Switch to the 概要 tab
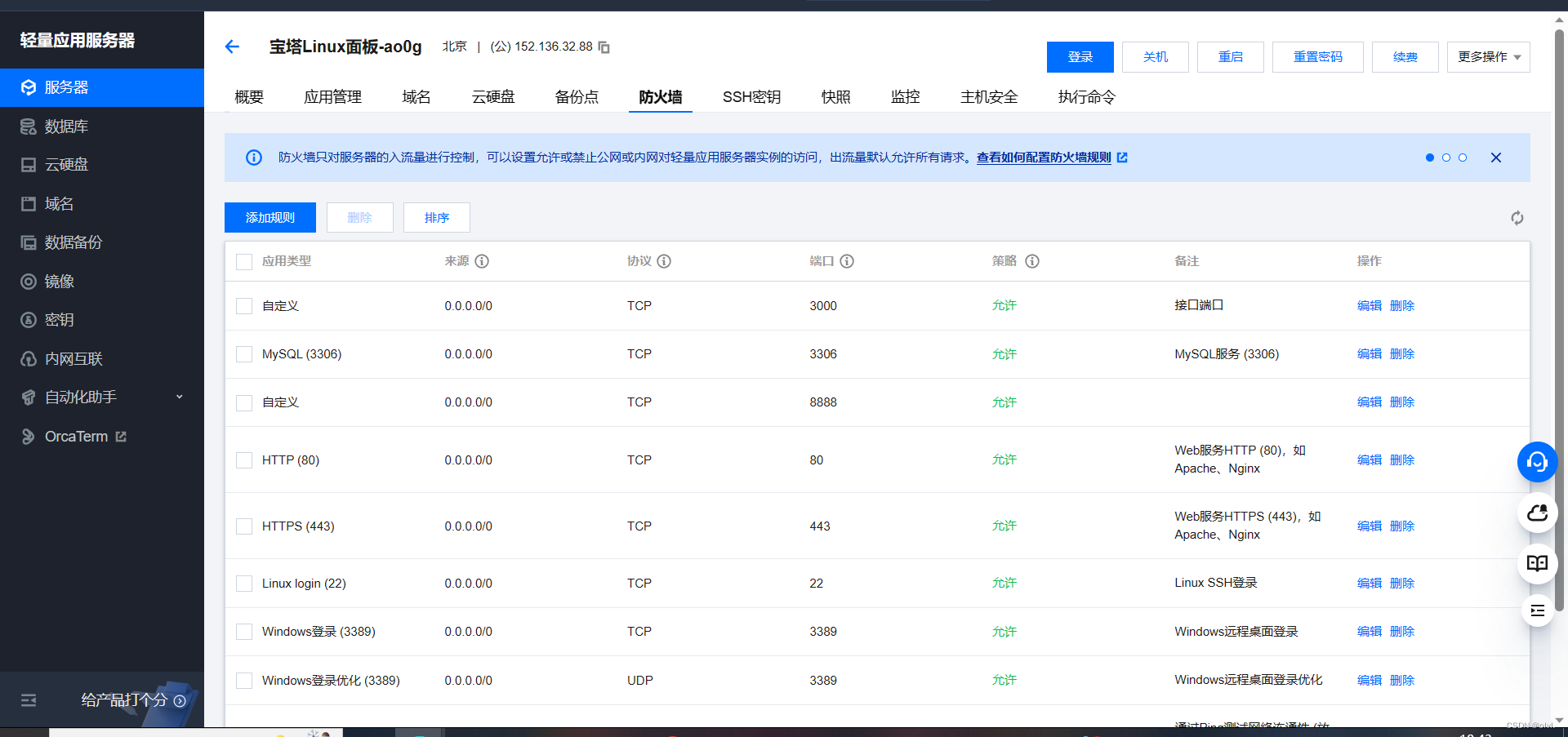1568x737 pixels. click(249, 97)
